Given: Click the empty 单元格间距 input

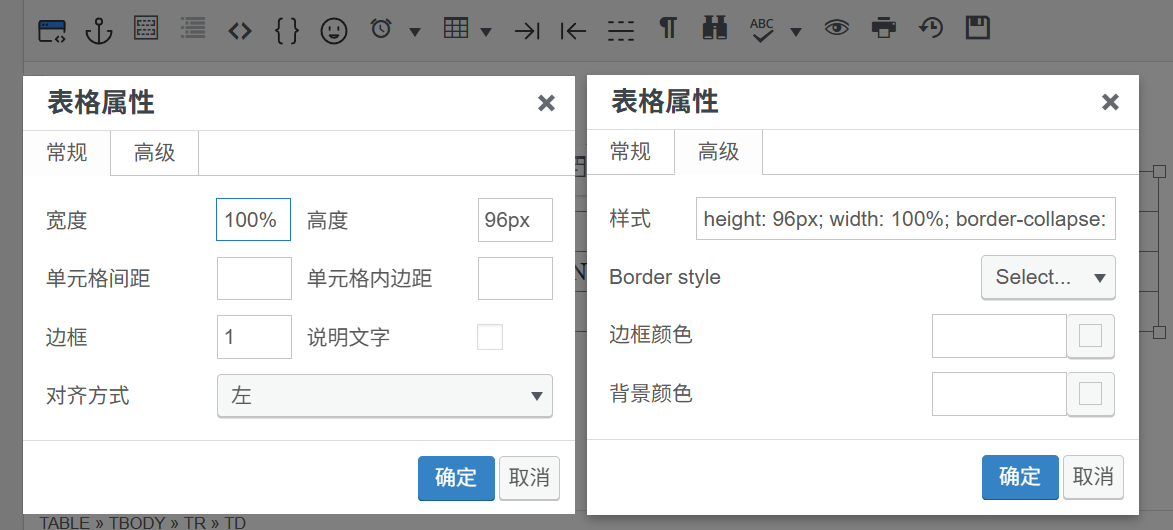Looking at the screenshot, I should pos(254,278).
